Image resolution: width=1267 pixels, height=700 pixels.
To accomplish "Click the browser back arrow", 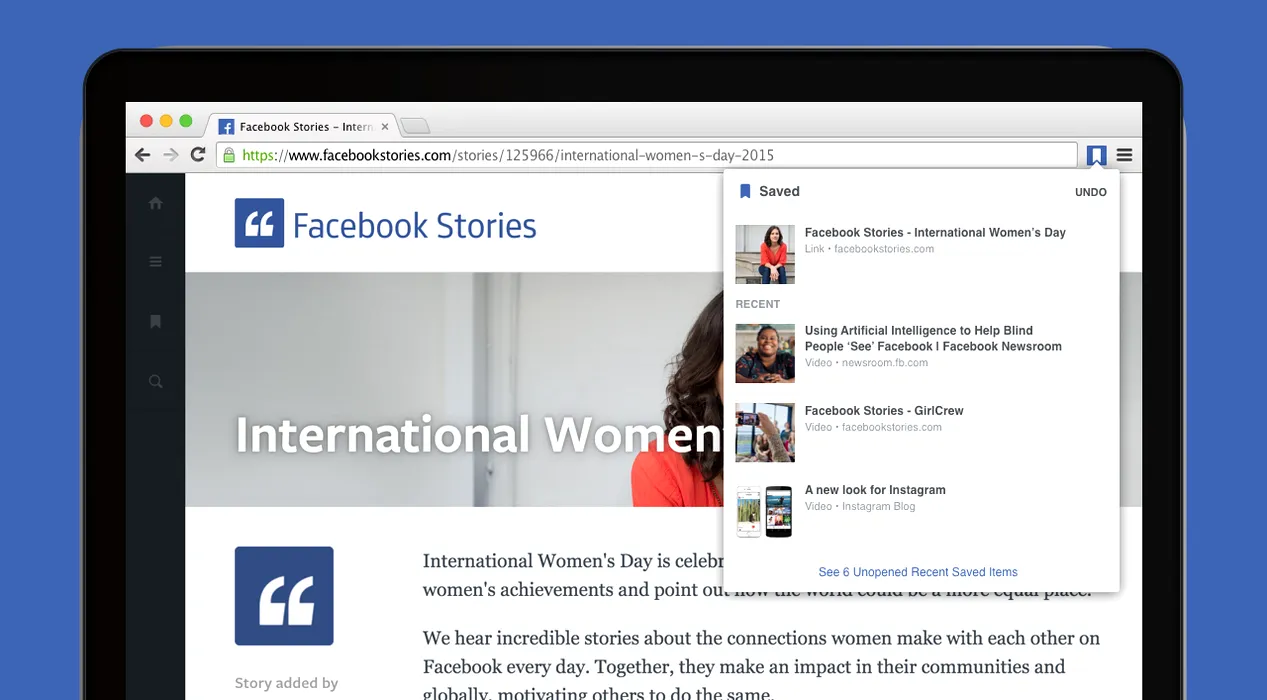I will 143,155.
